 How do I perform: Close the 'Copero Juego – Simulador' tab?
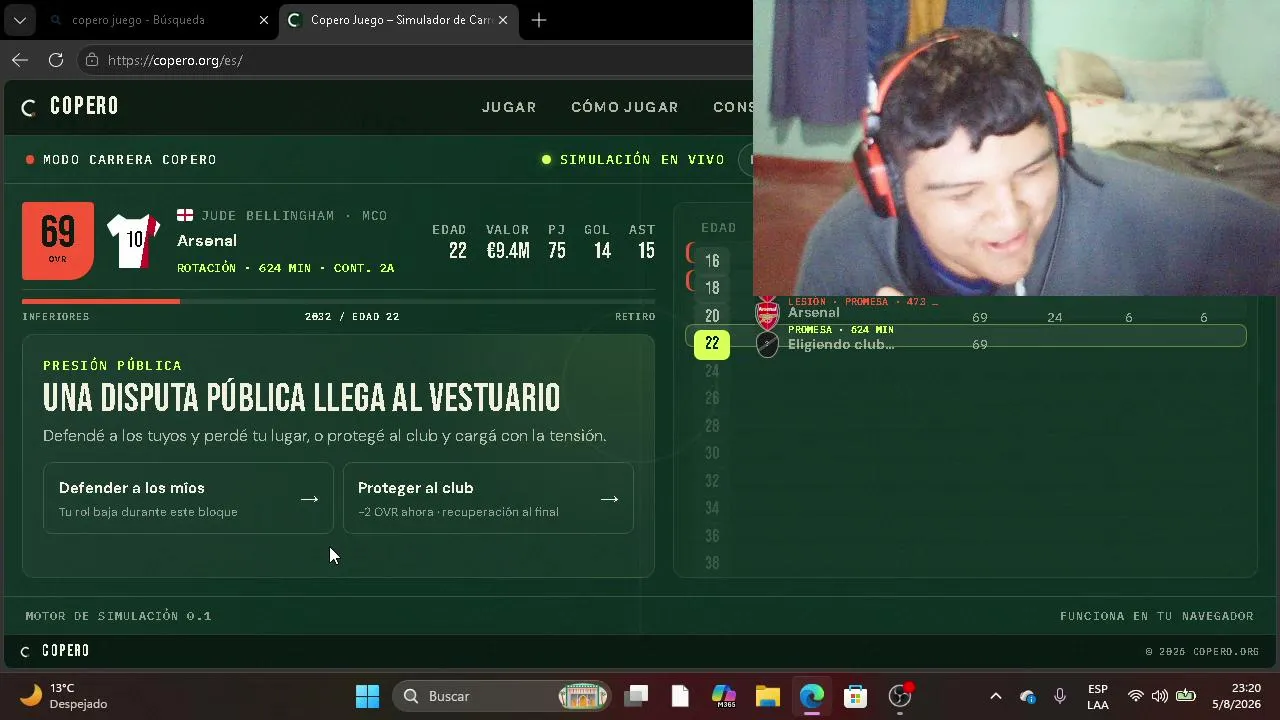click(x=503, y=20)
